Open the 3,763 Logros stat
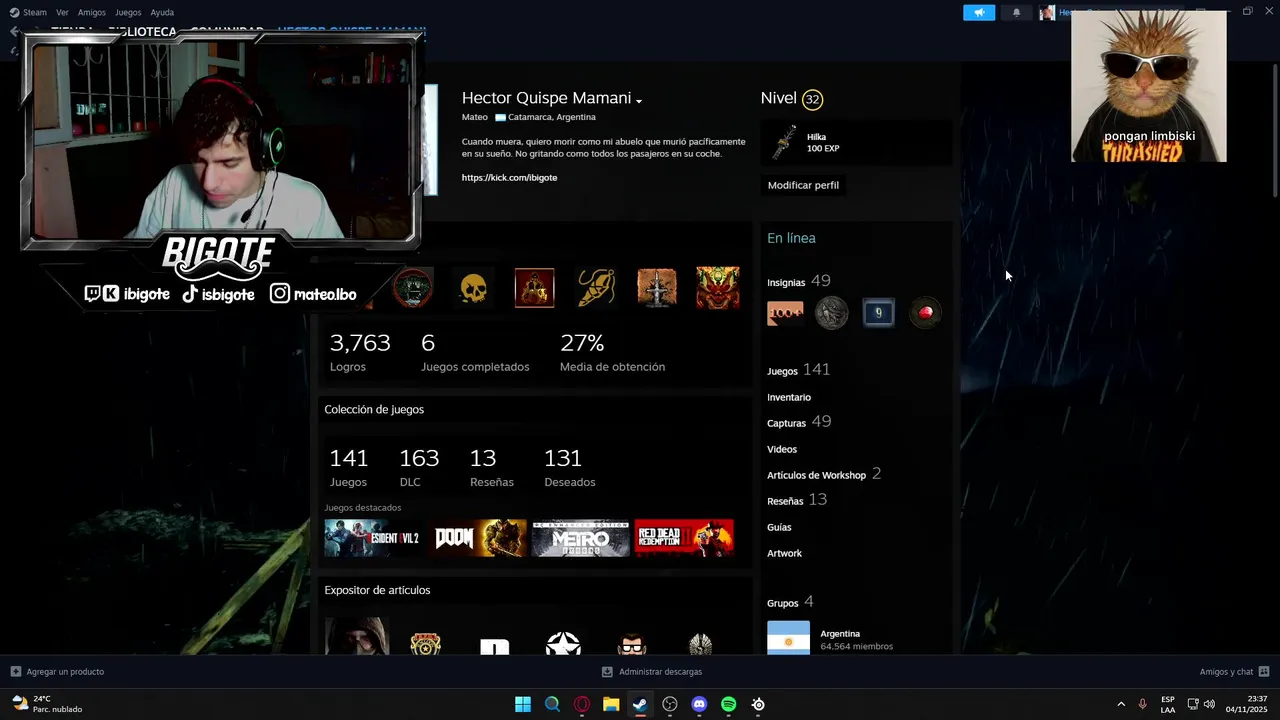 360,352
